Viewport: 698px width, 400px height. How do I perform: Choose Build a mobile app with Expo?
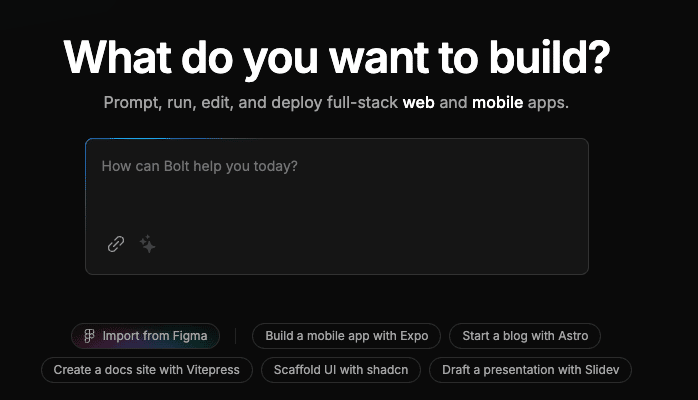[346, 336]
